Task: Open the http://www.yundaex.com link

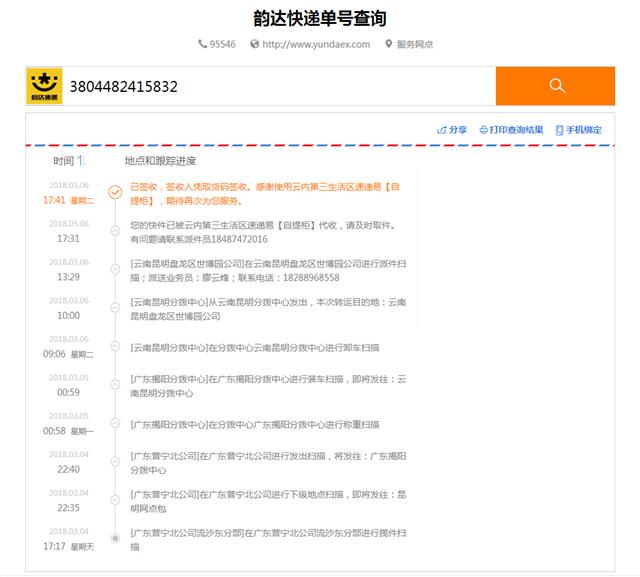Action: 316,44
